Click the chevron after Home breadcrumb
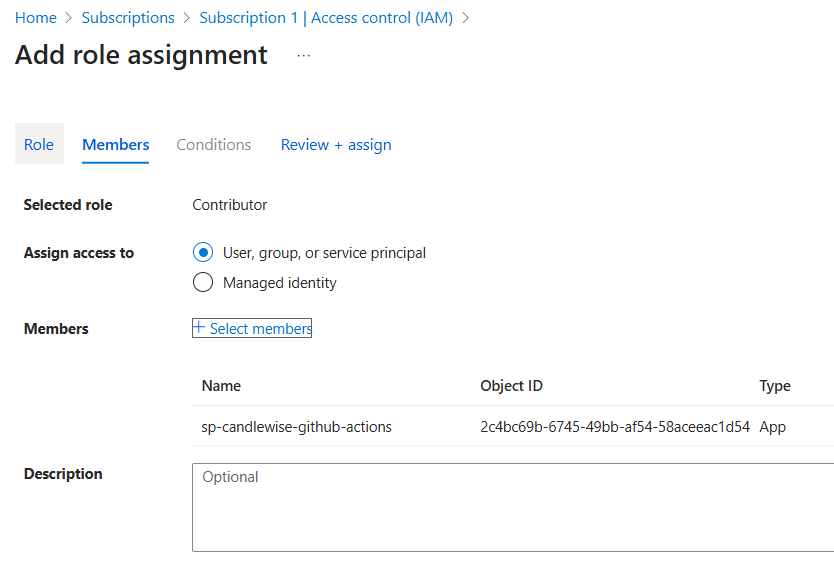Viewport: 834px width, 579px height. (69, 18)
